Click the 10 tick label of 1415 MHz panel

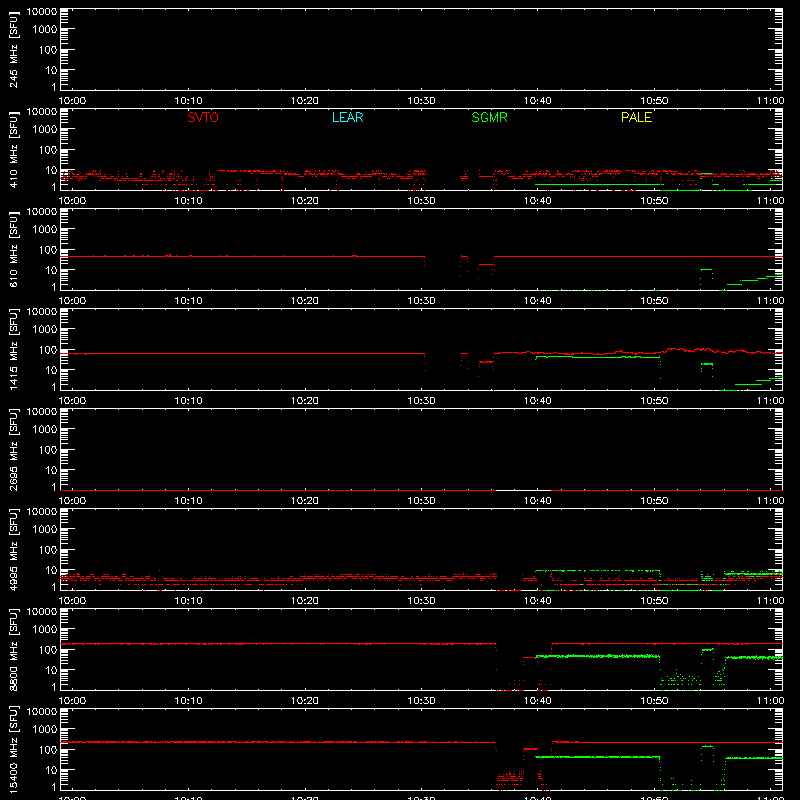52,370
